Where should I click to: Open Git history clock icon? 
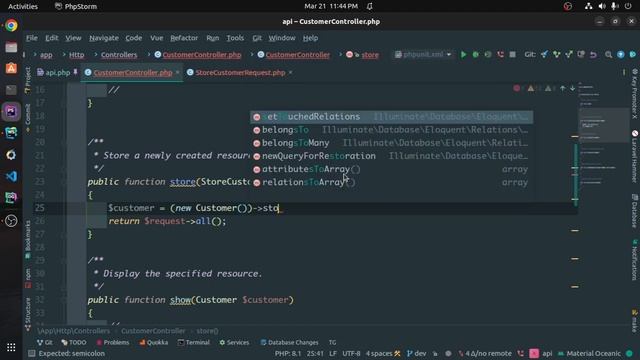click(x=581, y=54)
